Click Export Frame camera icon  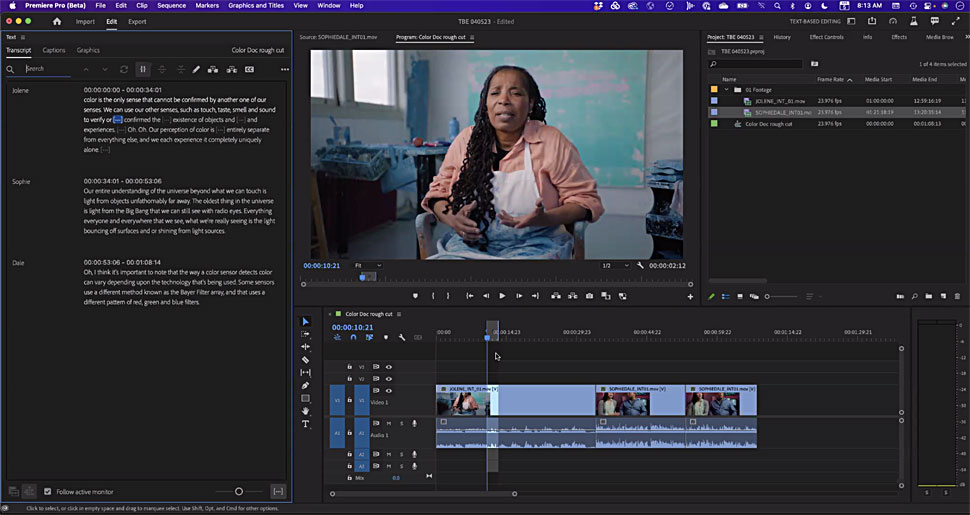click(x=590, y=296)
